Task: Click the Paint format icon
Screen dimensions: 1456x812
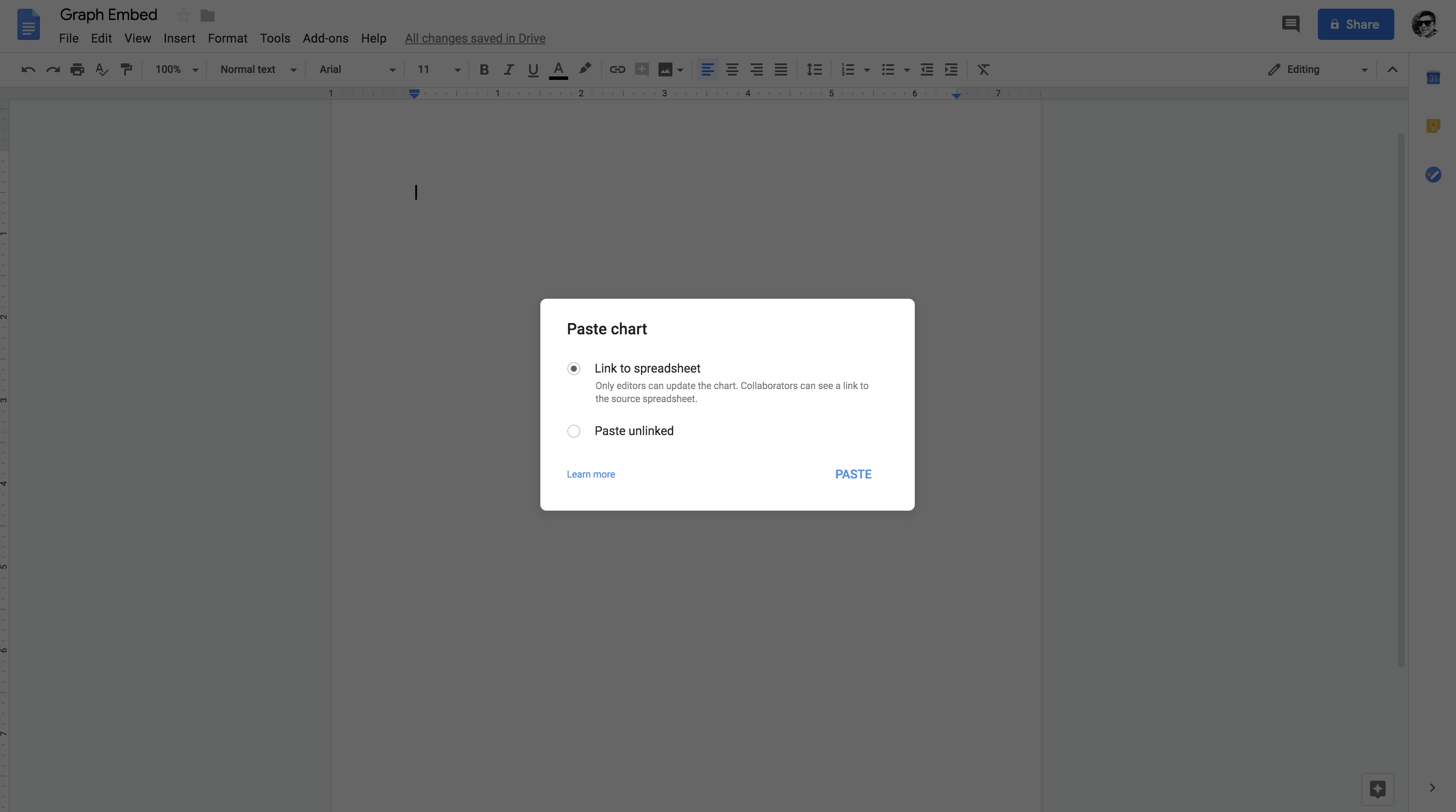Action: 126,69
